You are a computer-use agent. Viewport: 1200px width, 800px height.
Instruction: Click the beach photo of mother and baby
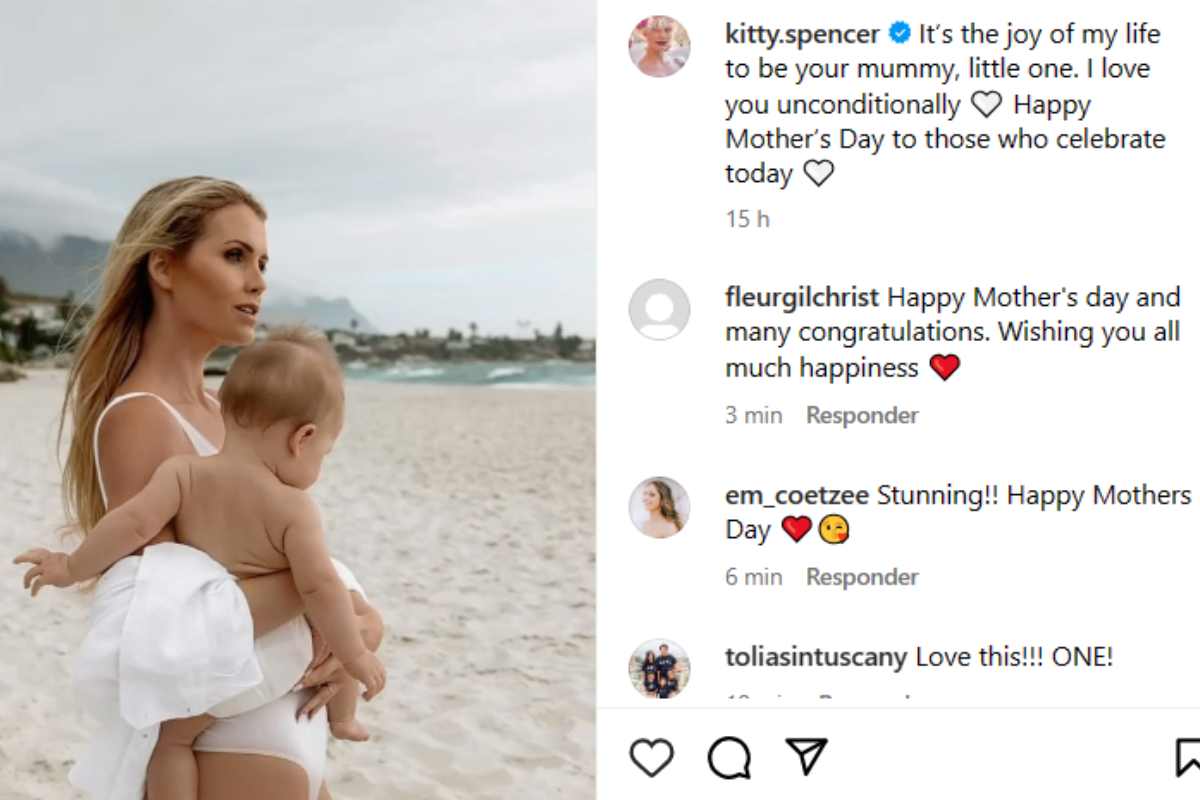point(298,400)
